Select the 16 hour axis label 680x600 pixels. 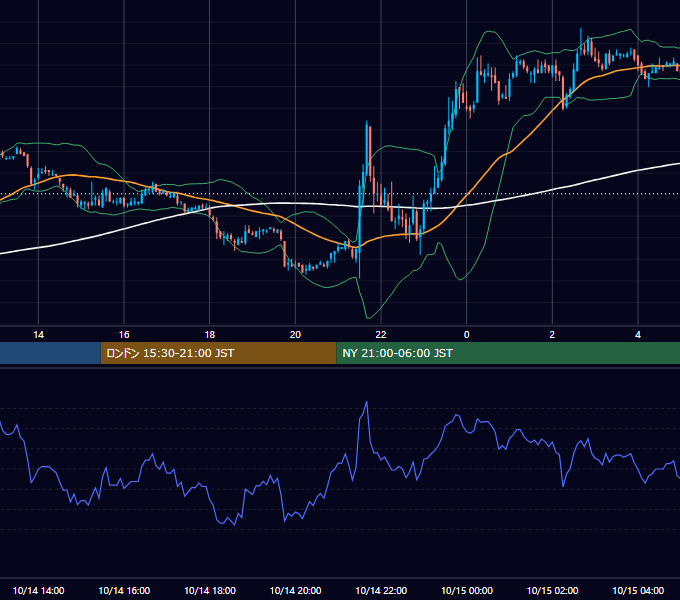point(124,335)
